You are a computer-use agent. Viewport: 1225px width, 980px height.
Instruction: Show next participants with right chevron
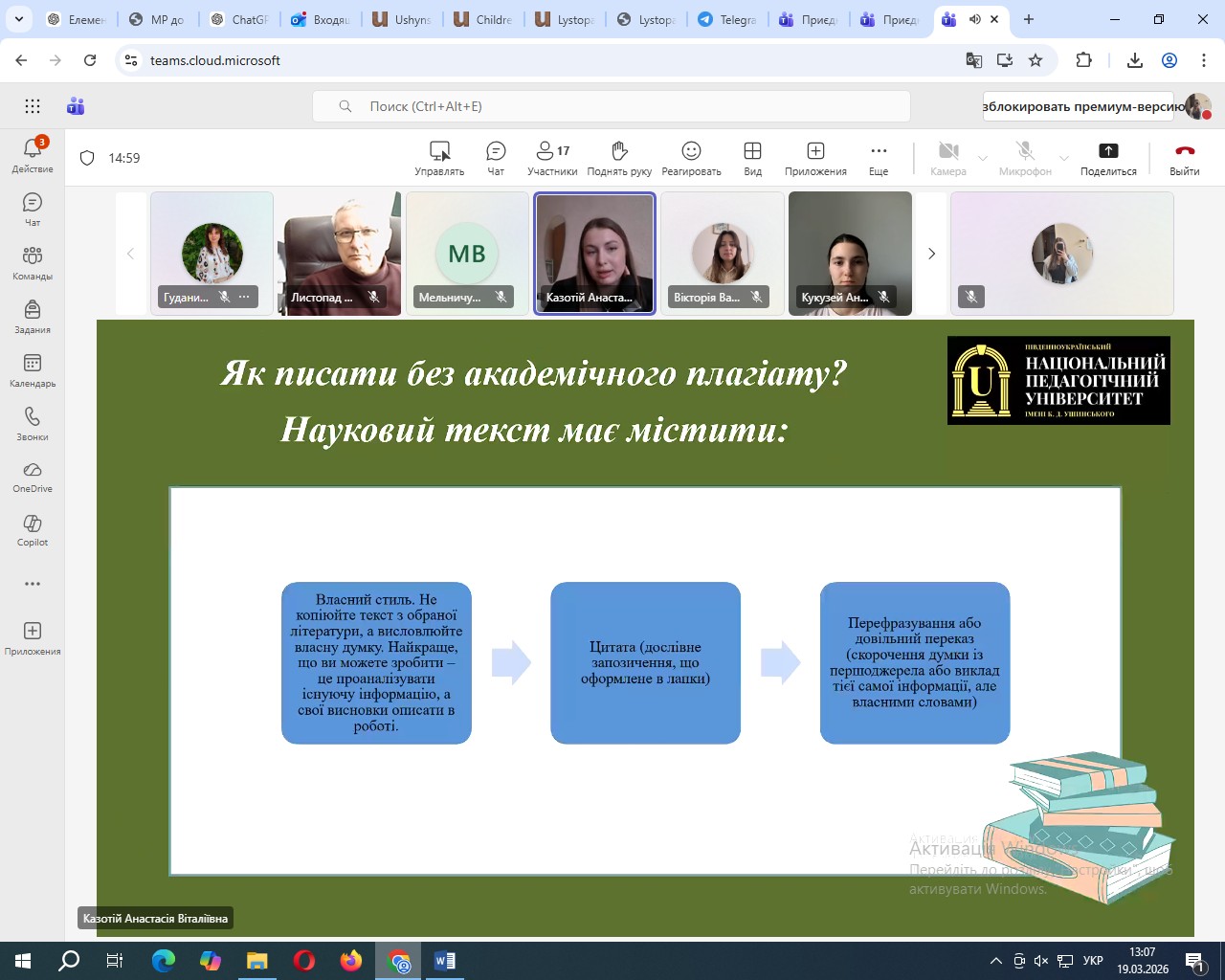point(931,254)
